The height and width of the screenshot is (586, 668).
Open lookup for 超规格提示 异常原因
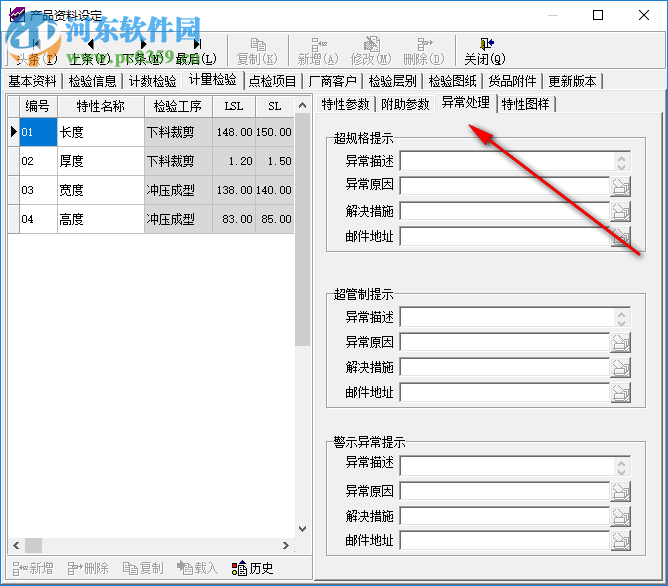tap(620, 187)
